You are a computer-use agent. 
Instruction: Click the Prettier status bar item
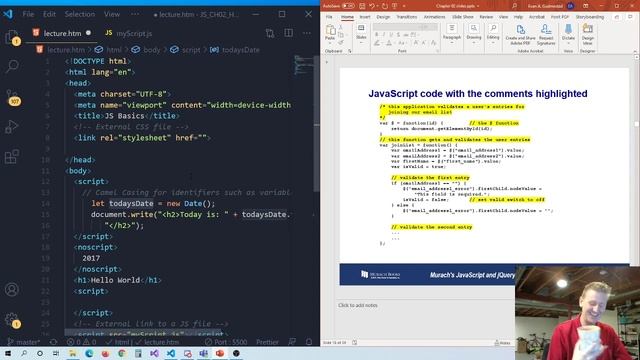[267, 342]
